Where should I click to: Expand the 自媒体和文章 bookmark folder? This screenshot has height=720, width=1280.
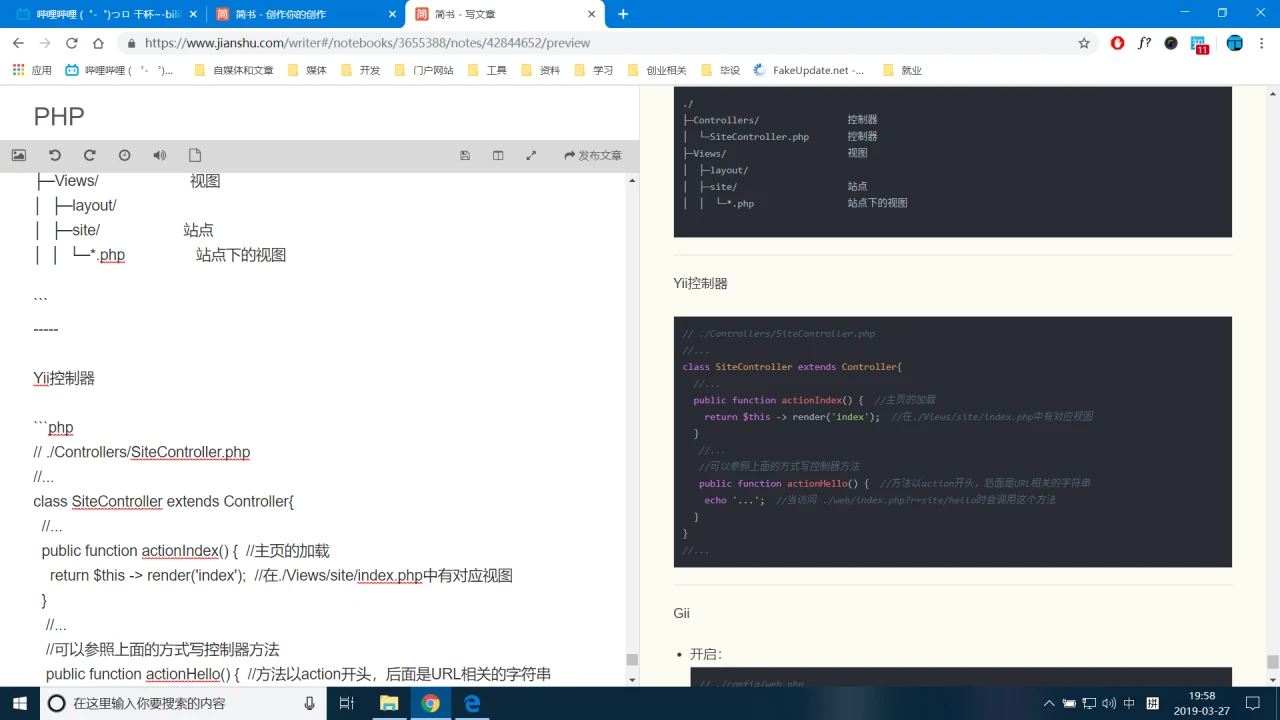click(x=233, y=71)
